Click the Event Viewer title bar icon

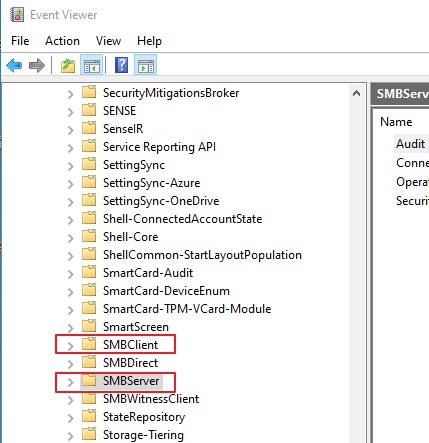pos(17,15)
